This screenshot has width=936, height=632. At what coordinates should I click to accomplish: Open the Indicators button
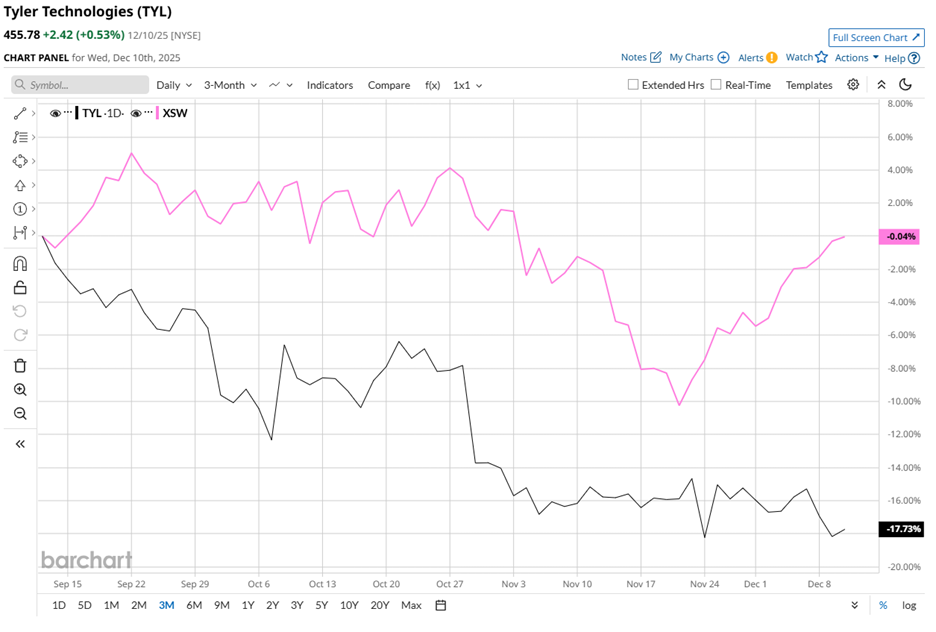(330, 85)
